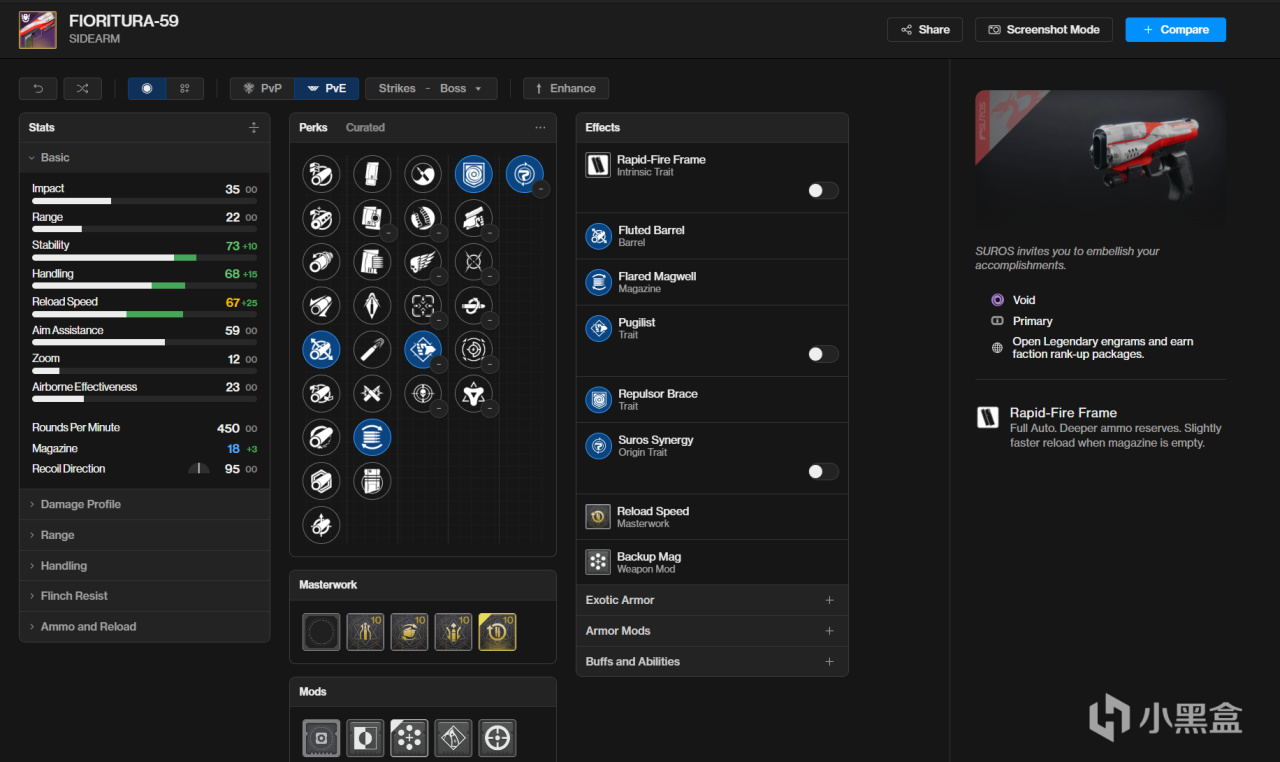Click the Stats panel header adjust icon

(254, 127)
